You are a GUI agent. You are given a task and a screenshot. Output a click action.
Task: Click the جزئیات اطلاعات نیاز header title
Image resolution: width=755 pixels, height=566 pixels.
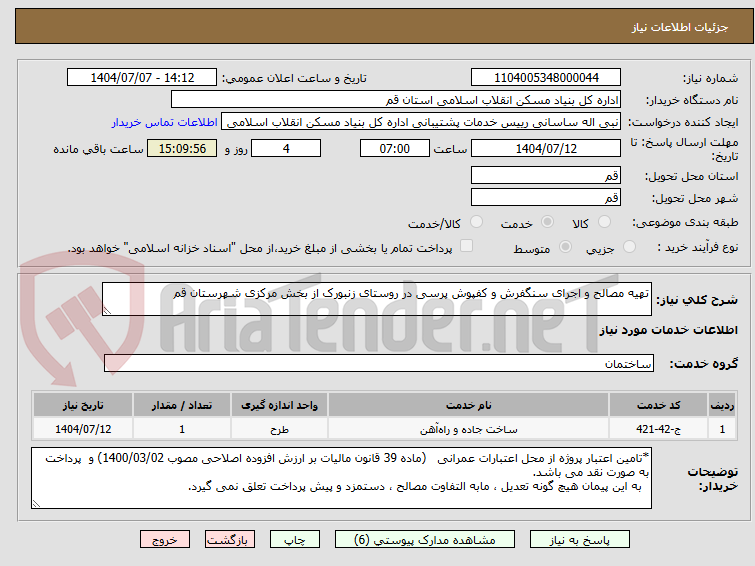point(680,27)
